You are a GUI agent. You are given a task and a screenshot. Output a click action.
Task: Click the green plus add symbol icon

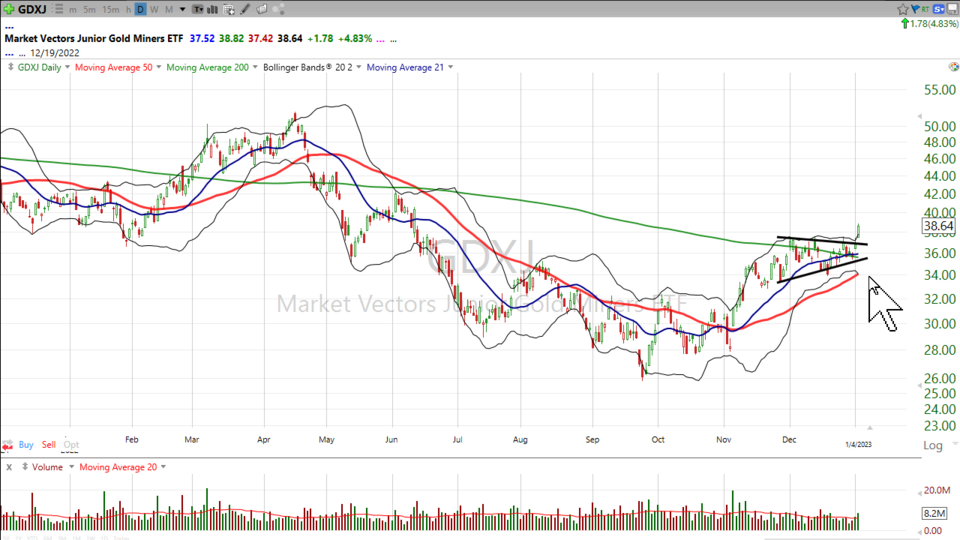click(9, 10)
